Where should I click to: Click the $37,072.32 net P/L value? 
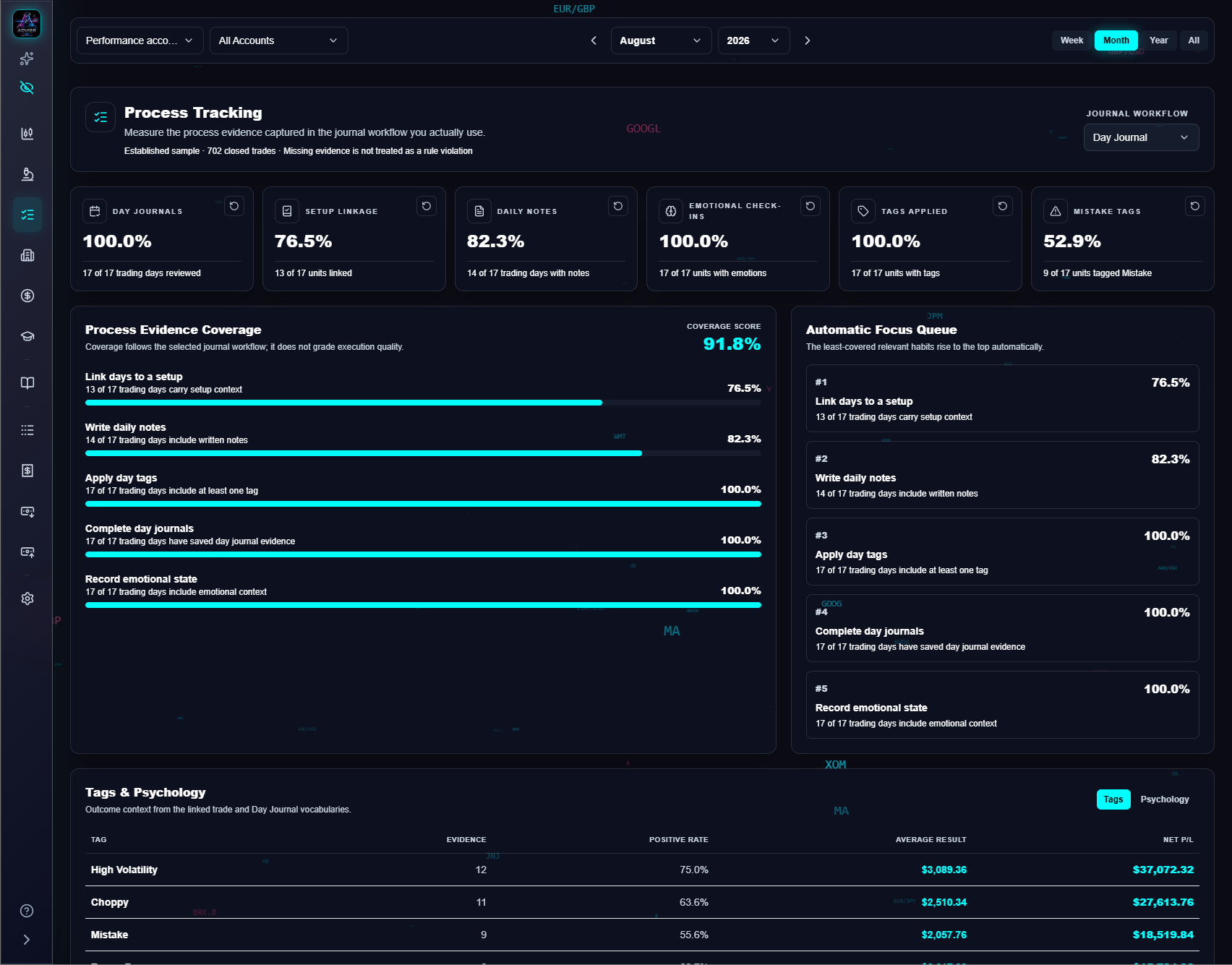(x=1163, y=870)
